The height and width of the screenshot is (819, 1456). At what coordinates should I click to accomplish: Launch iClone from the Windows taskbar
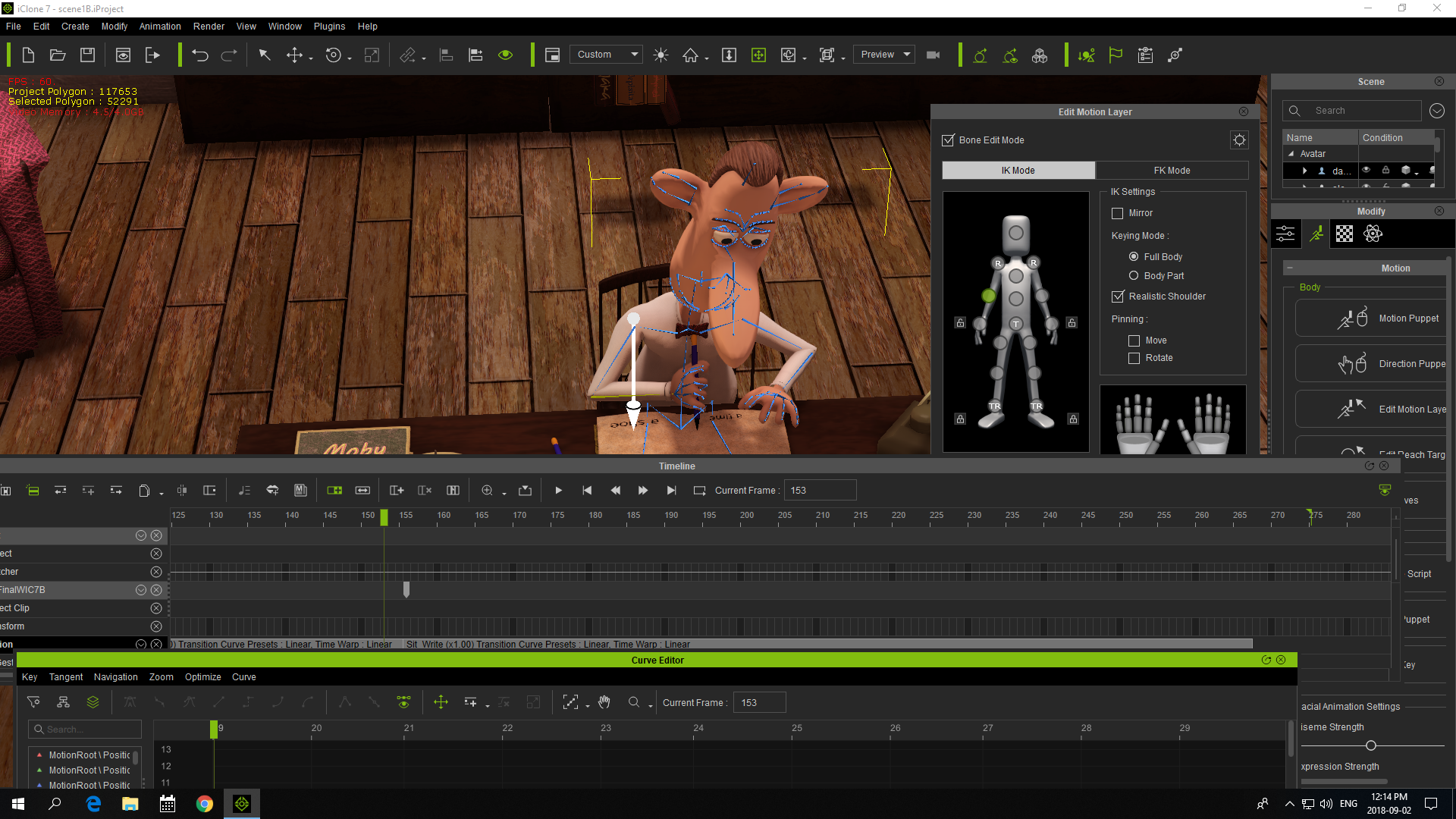[242, 803]
